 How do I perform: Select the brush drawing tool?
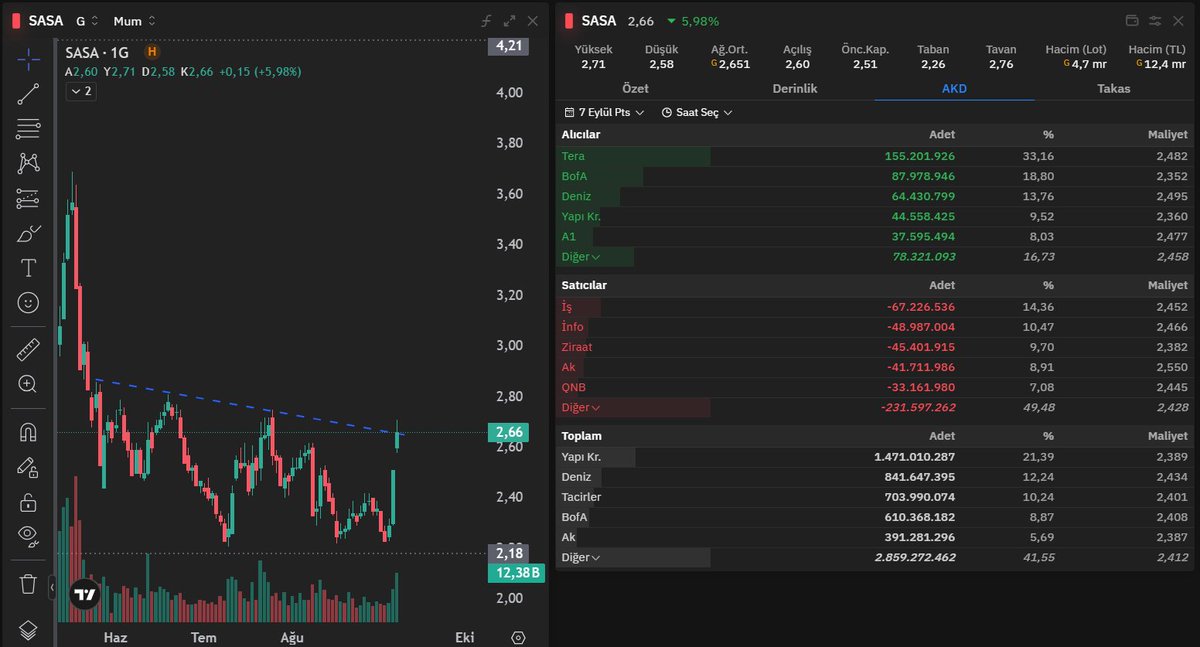28,233
